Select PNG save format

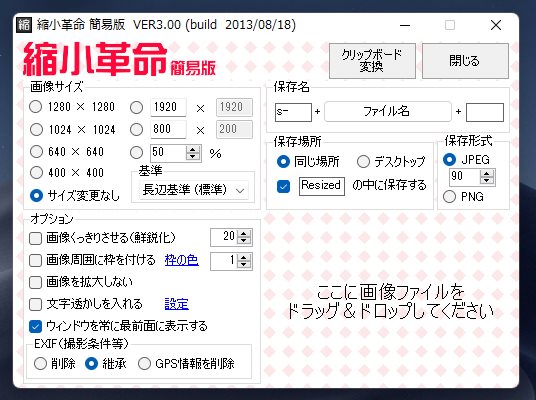449,196
